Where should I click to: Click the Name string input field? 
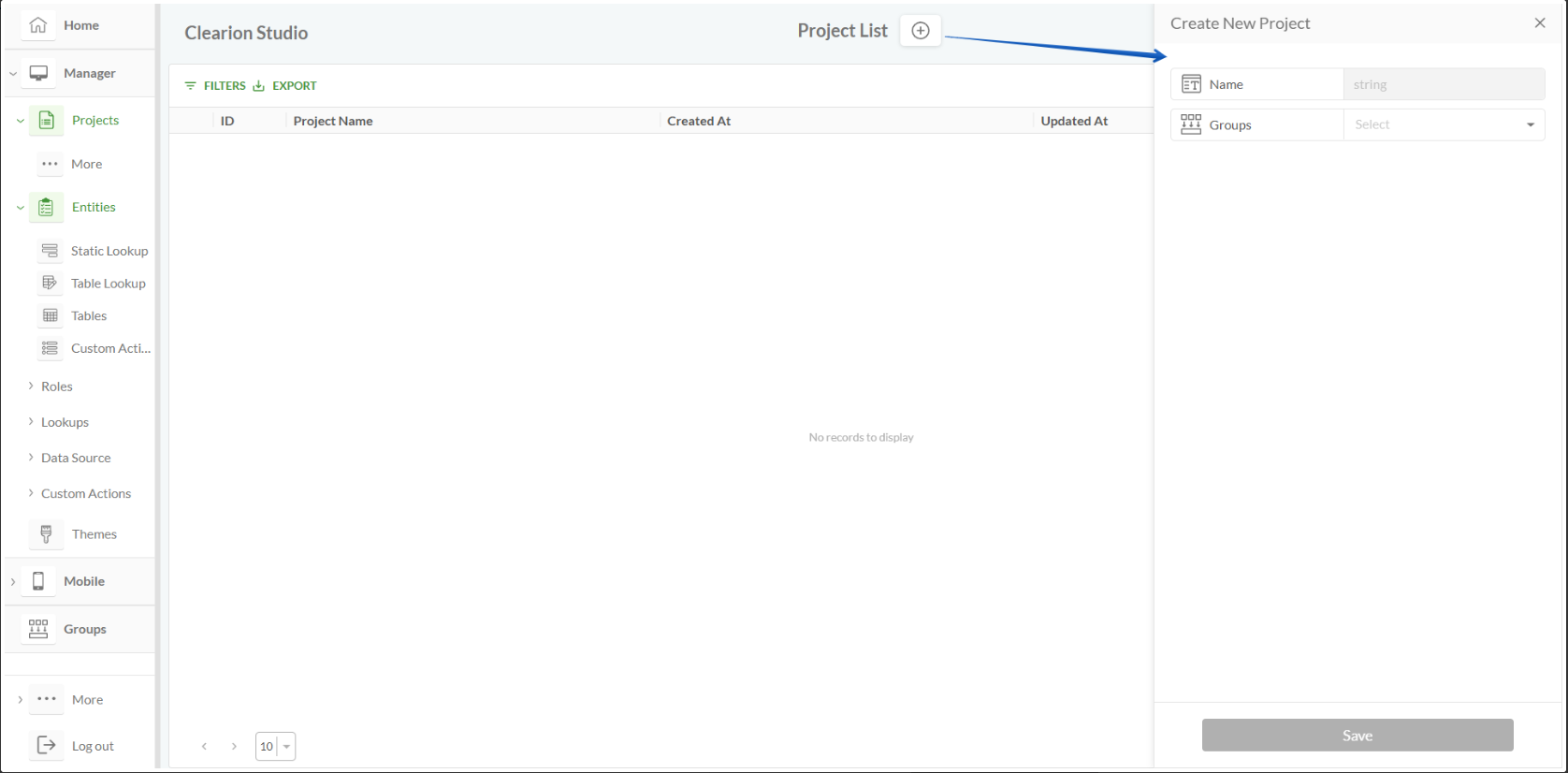coord(1444,84)
